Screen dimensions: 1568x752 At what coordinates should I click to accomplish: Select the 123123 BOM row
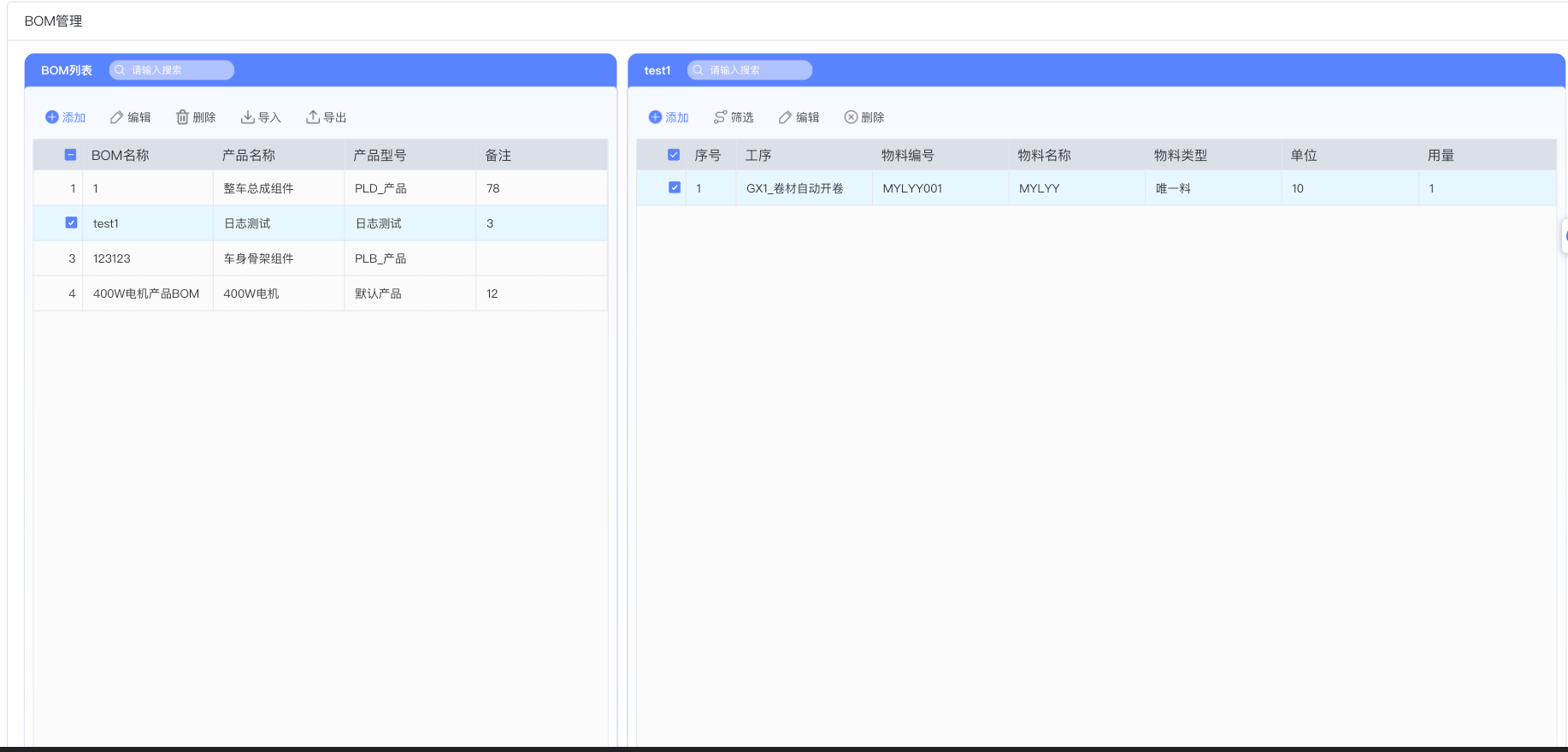pos(112,258)
